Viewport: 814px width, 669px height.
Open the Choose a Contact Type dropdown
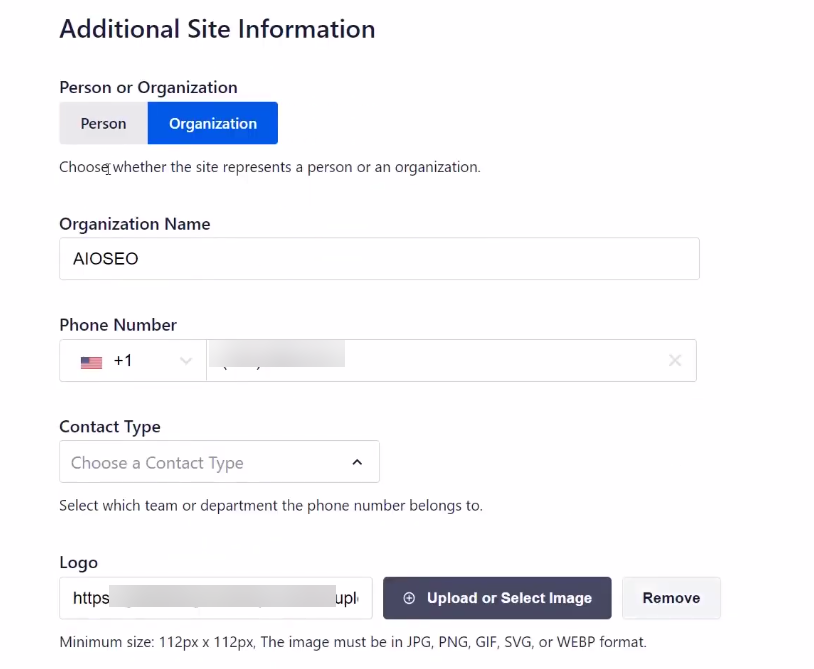click(219, 462)
